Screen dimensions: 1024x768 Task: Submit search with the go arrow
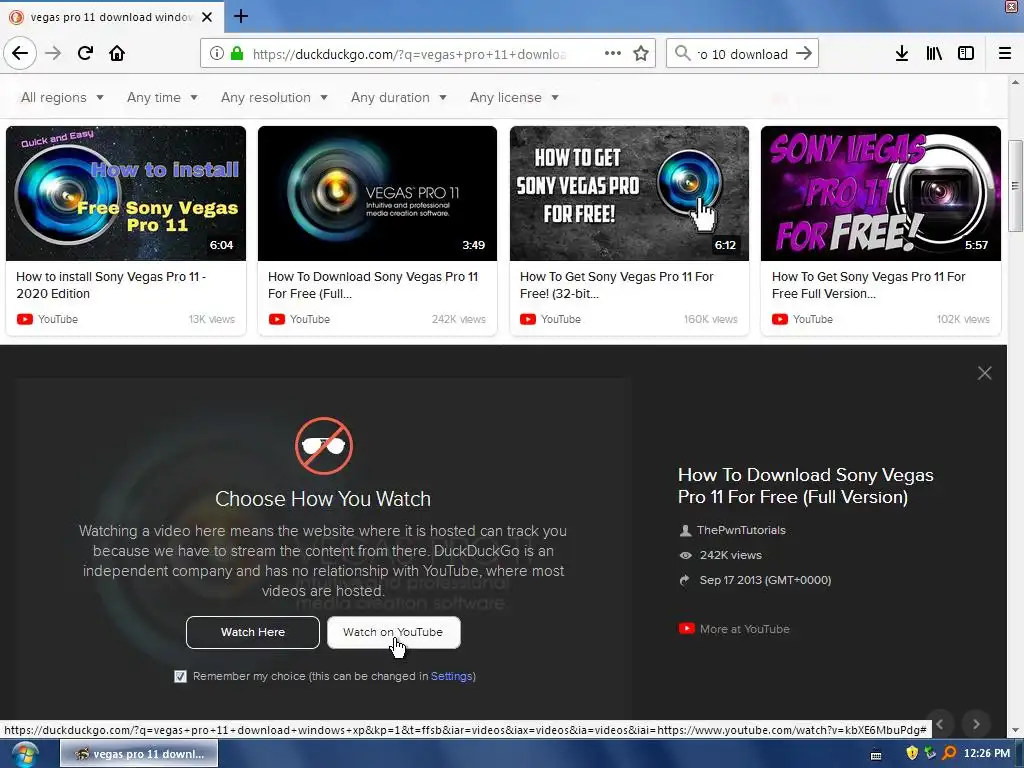(x=804, y=54)
